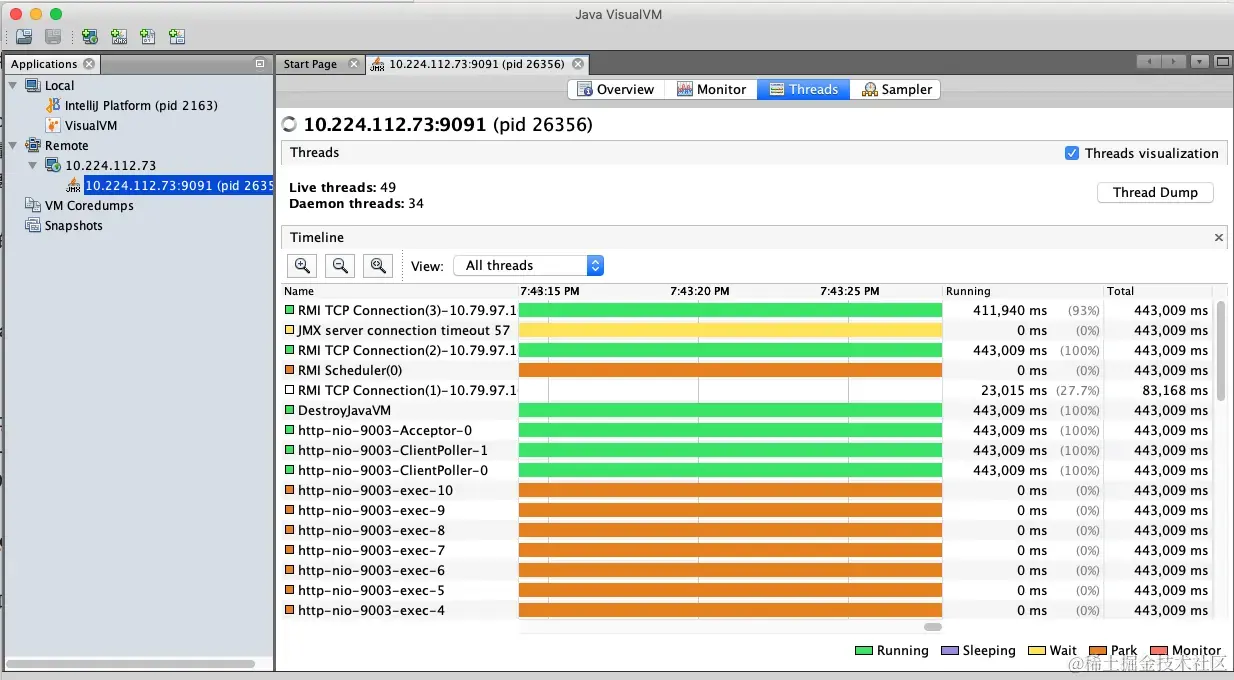Open the Sampler tab
This screenshot has width=1234, height=680.
895,89
